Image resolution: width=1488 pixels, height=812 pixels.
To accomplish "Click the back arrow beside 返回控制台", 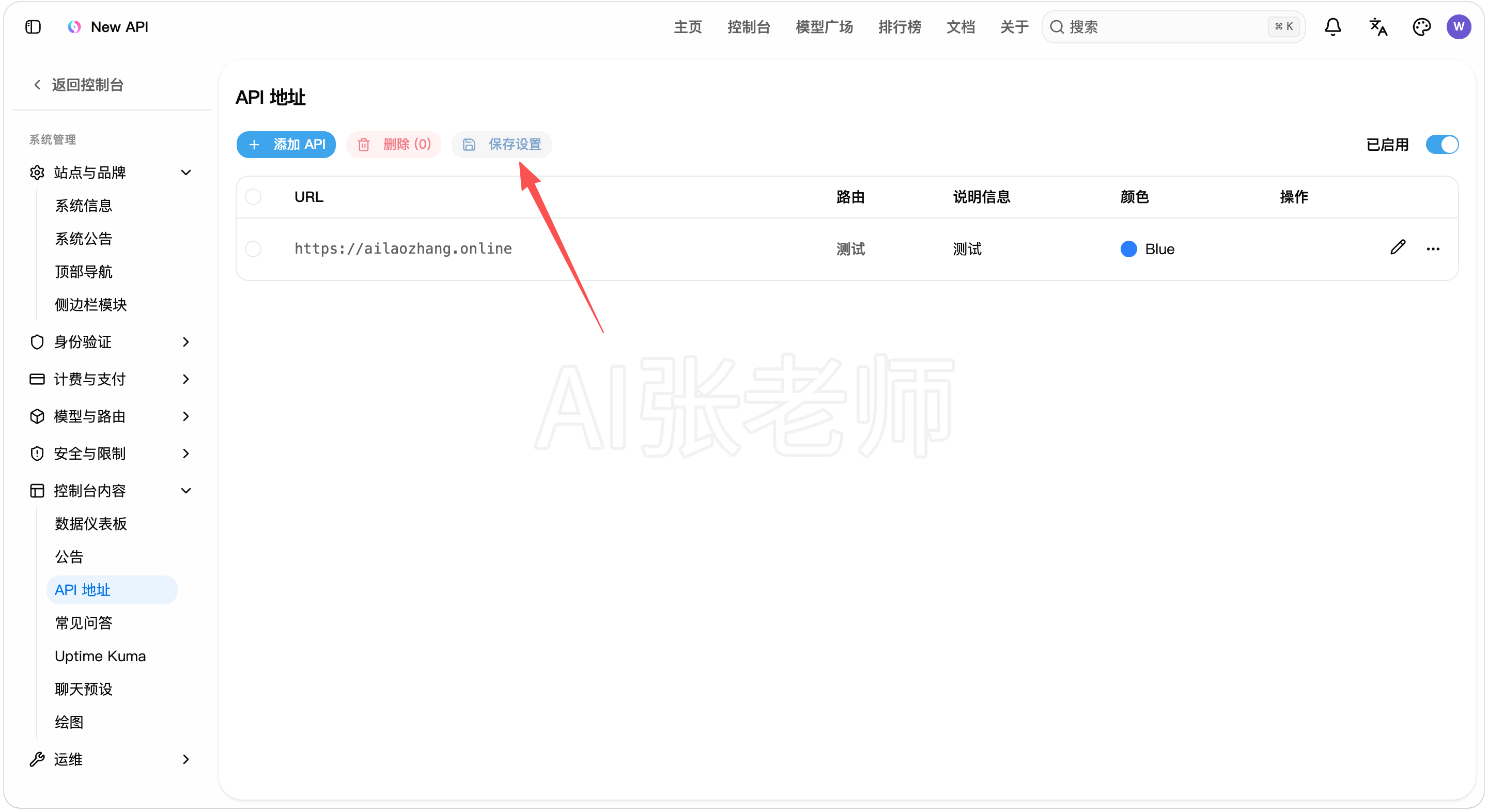I will pyautogui.click(x=38, y=85).
